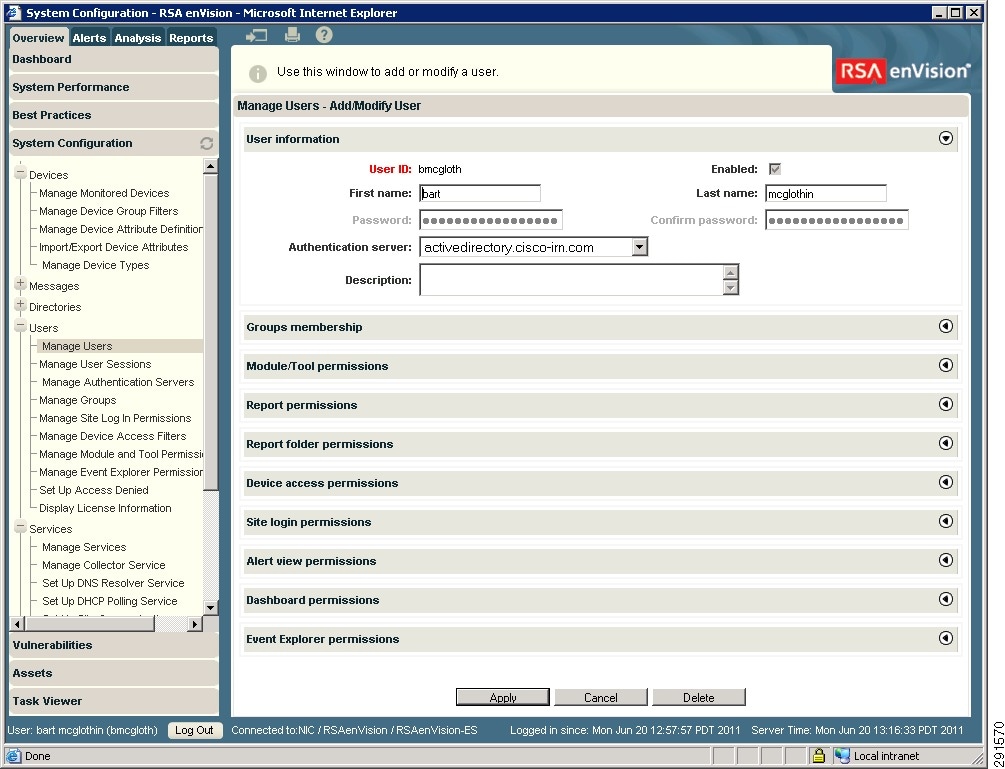Viewport: 1005px width, 769px height.
Task: Select Manage User Sessions
Action: click(95, 364)
